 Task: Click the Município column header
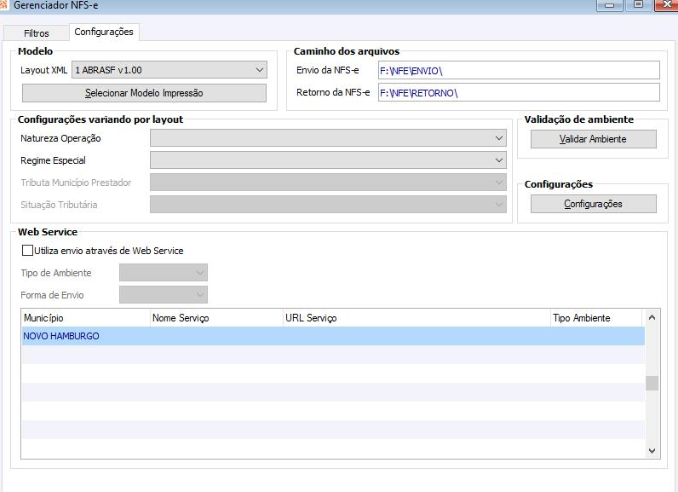pyautogui.click(x=86, y=318)
